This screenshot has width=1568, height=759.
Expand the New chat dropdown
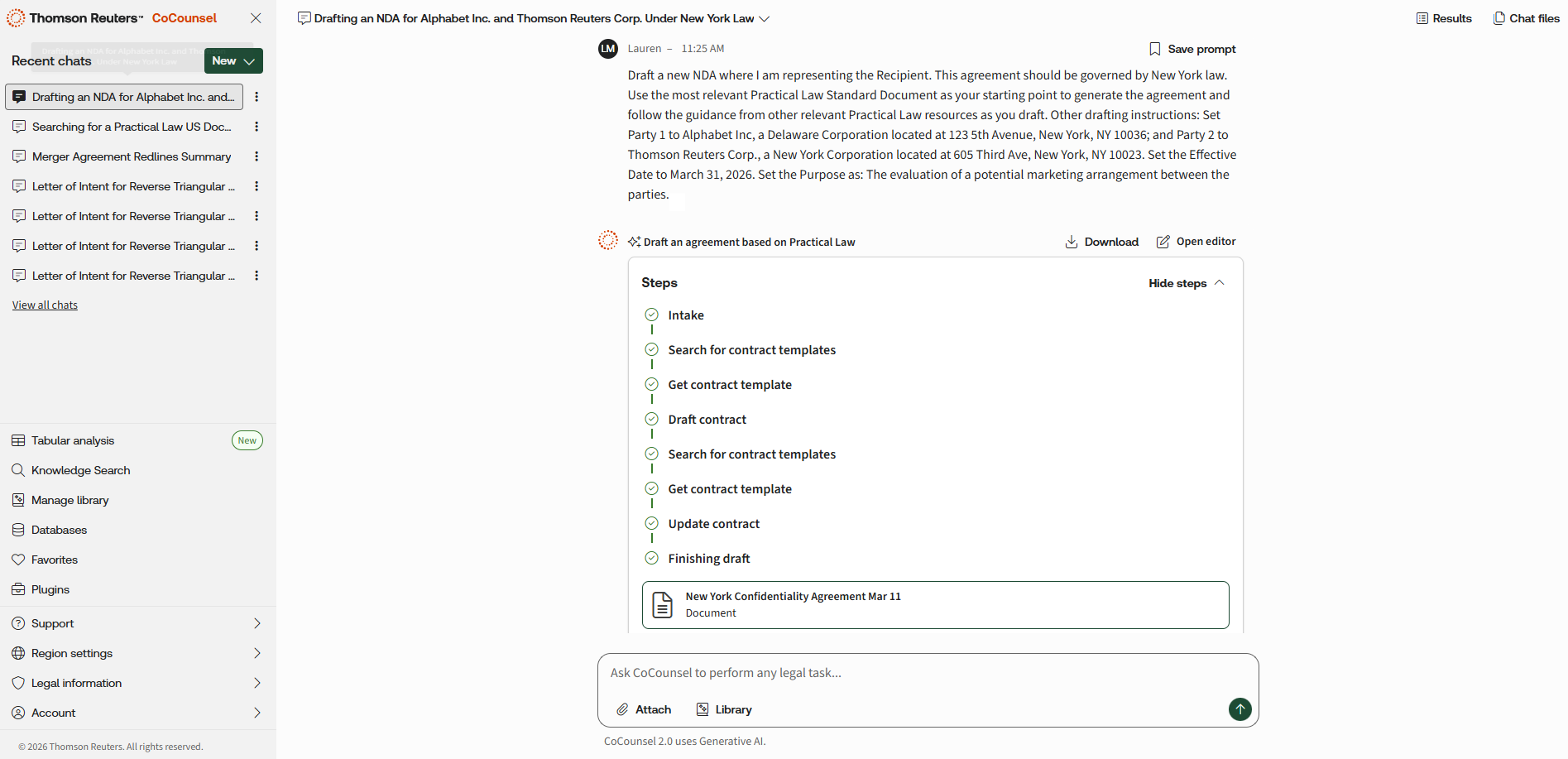click(233, 60)
